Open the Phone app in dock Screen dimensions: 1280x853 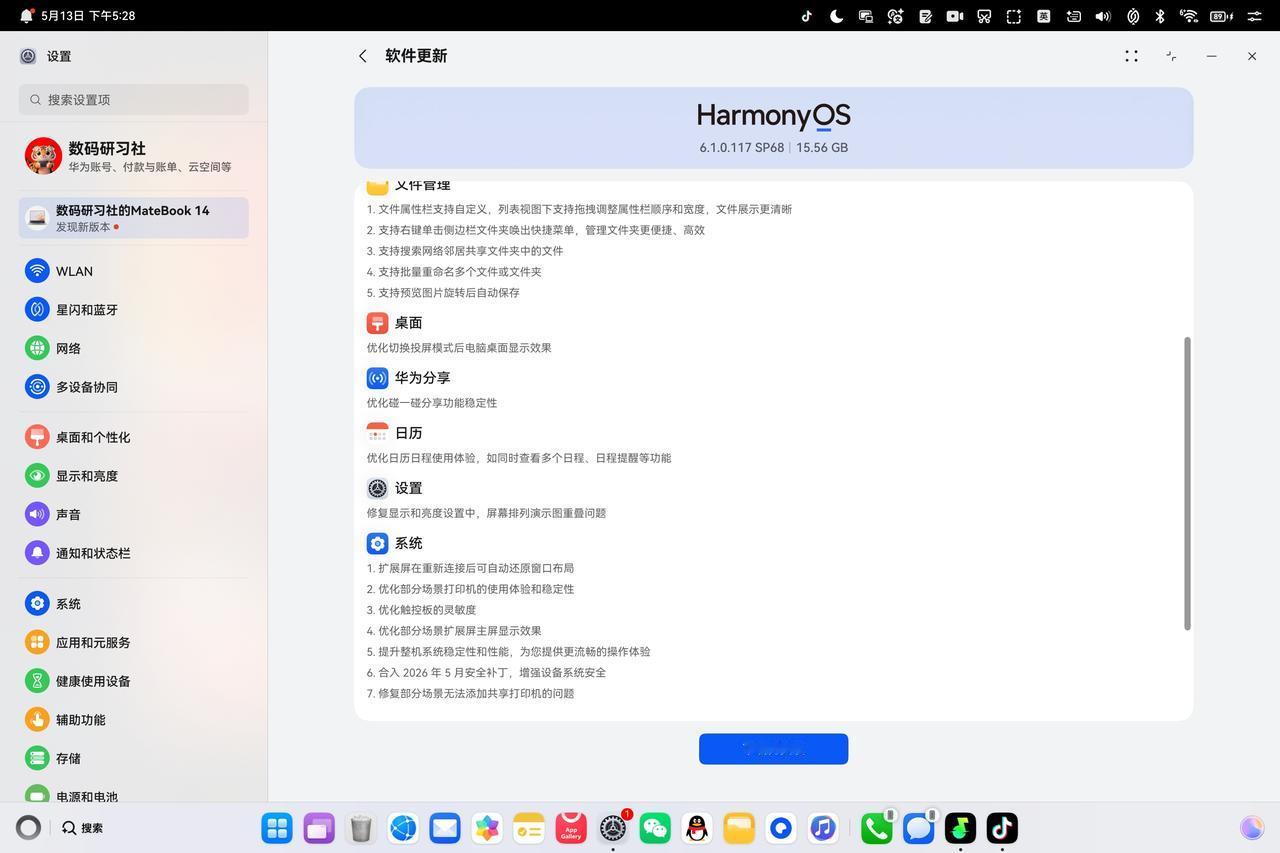[x=877, y=828]
